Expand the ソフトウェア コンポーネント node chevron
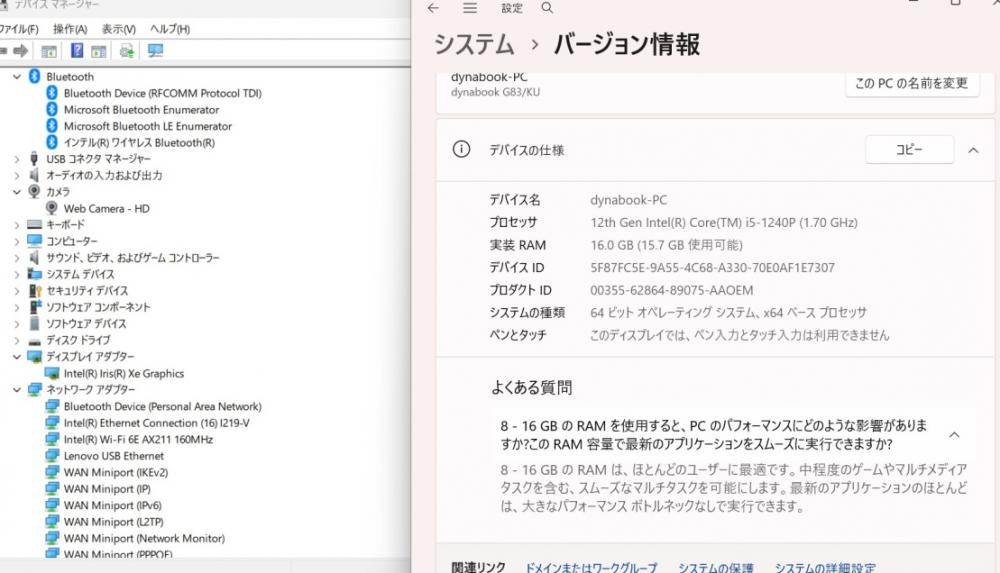The image size is (1000, 573). click(17, 307)
